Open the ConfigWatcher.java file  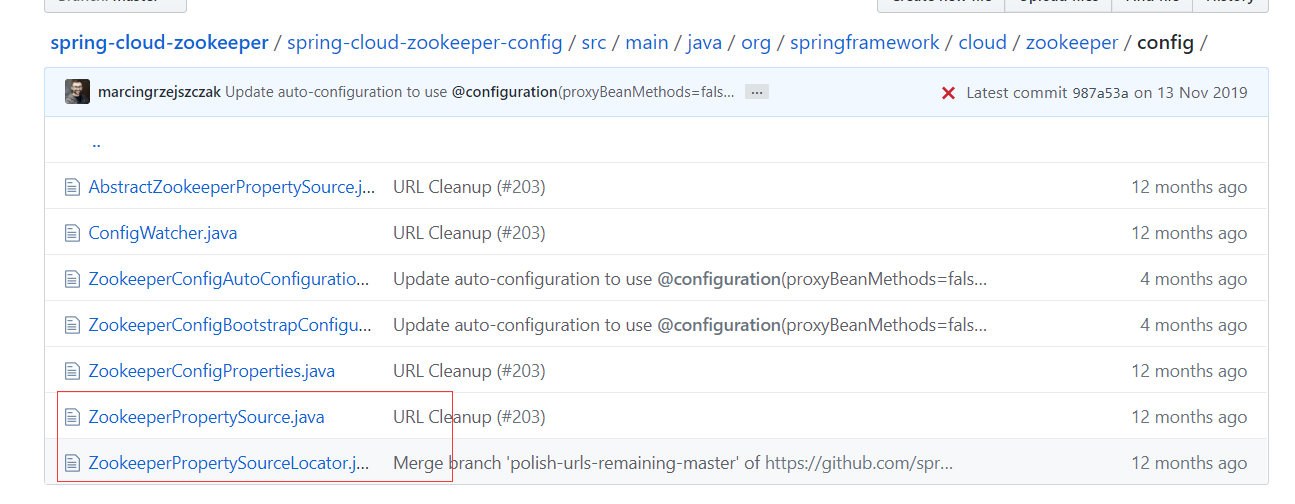pyautogui.click(x=163, y=233)
